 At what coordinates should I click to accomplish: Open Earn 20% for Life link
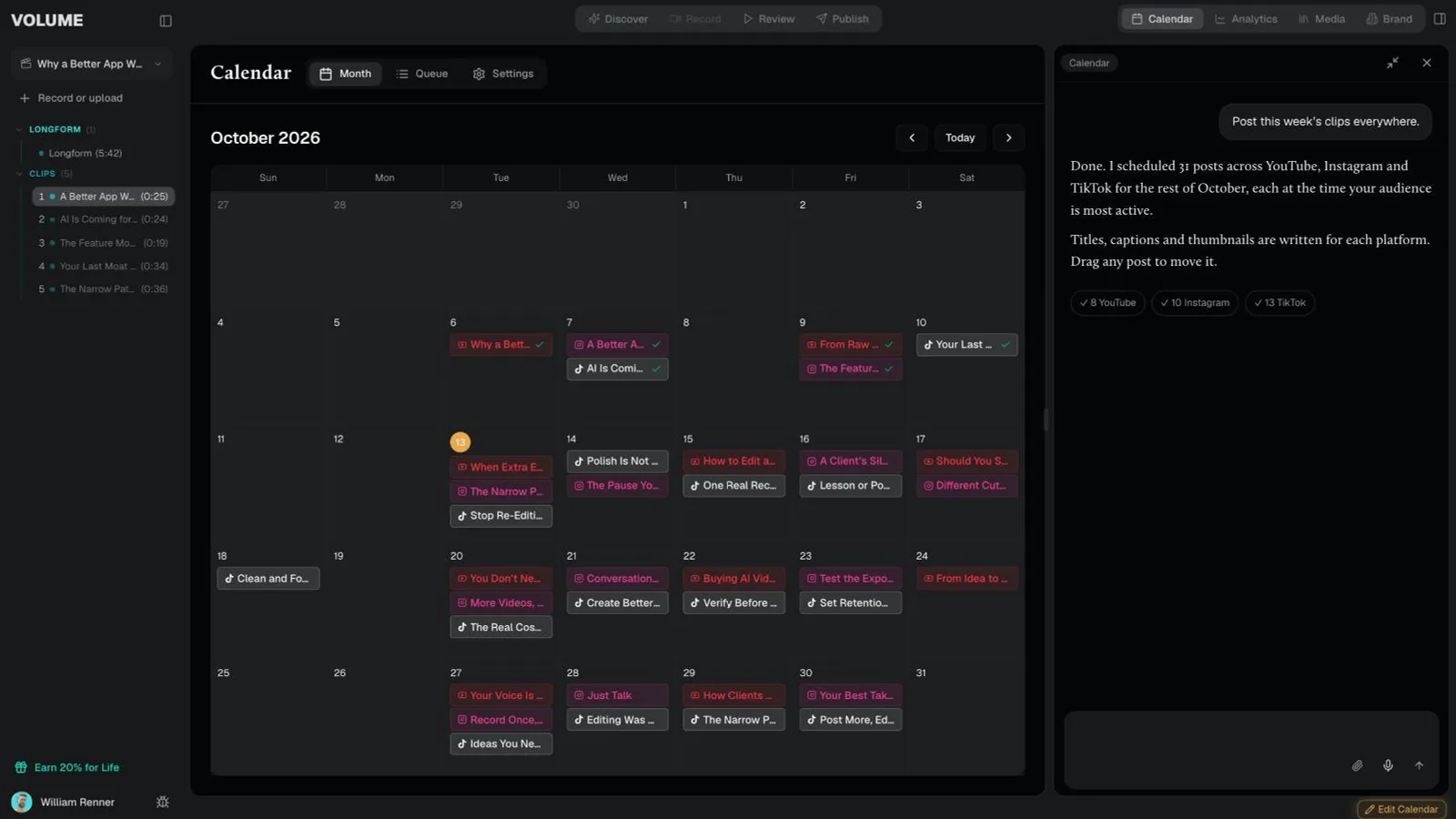pos(67,768)
